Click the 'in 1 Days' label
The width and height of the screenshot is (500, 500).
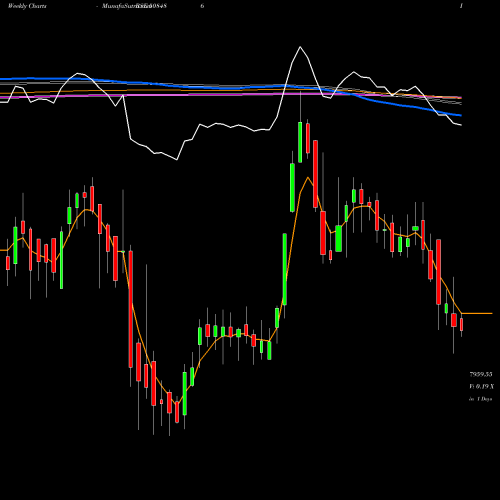click(x=480, y=399)
